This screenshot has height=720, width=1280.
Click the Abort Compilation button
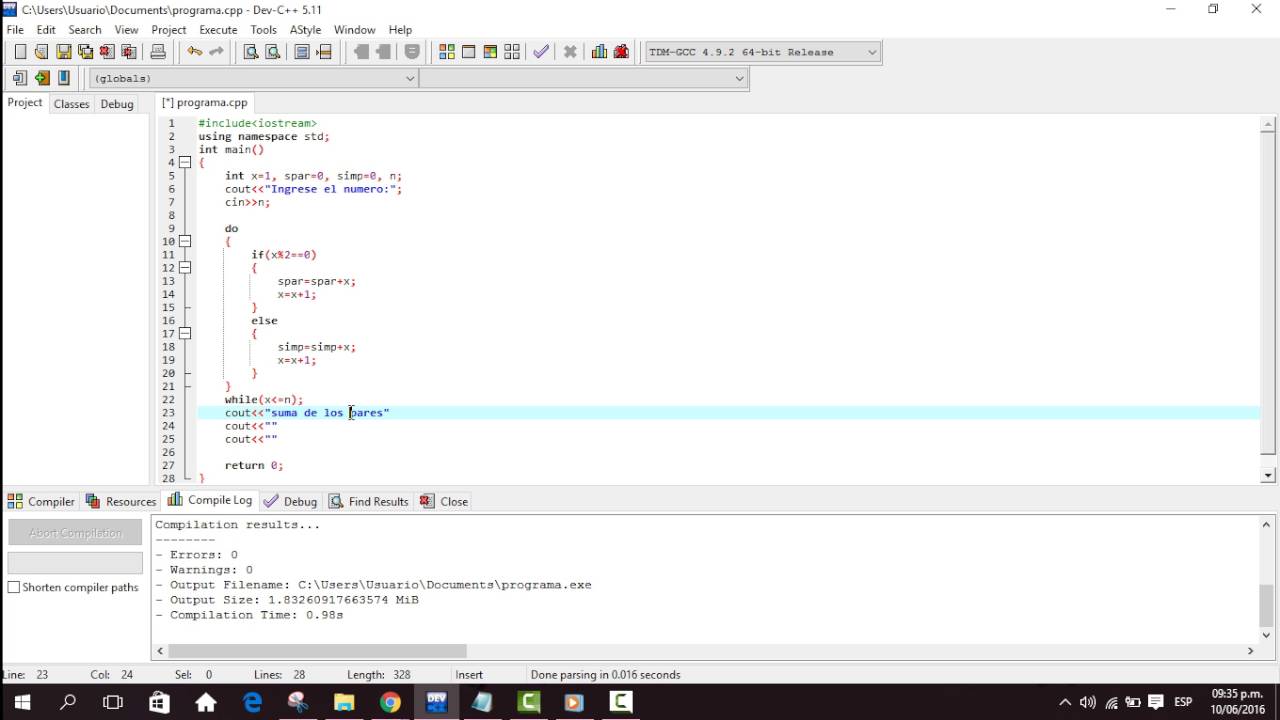(x=76, y=533)
